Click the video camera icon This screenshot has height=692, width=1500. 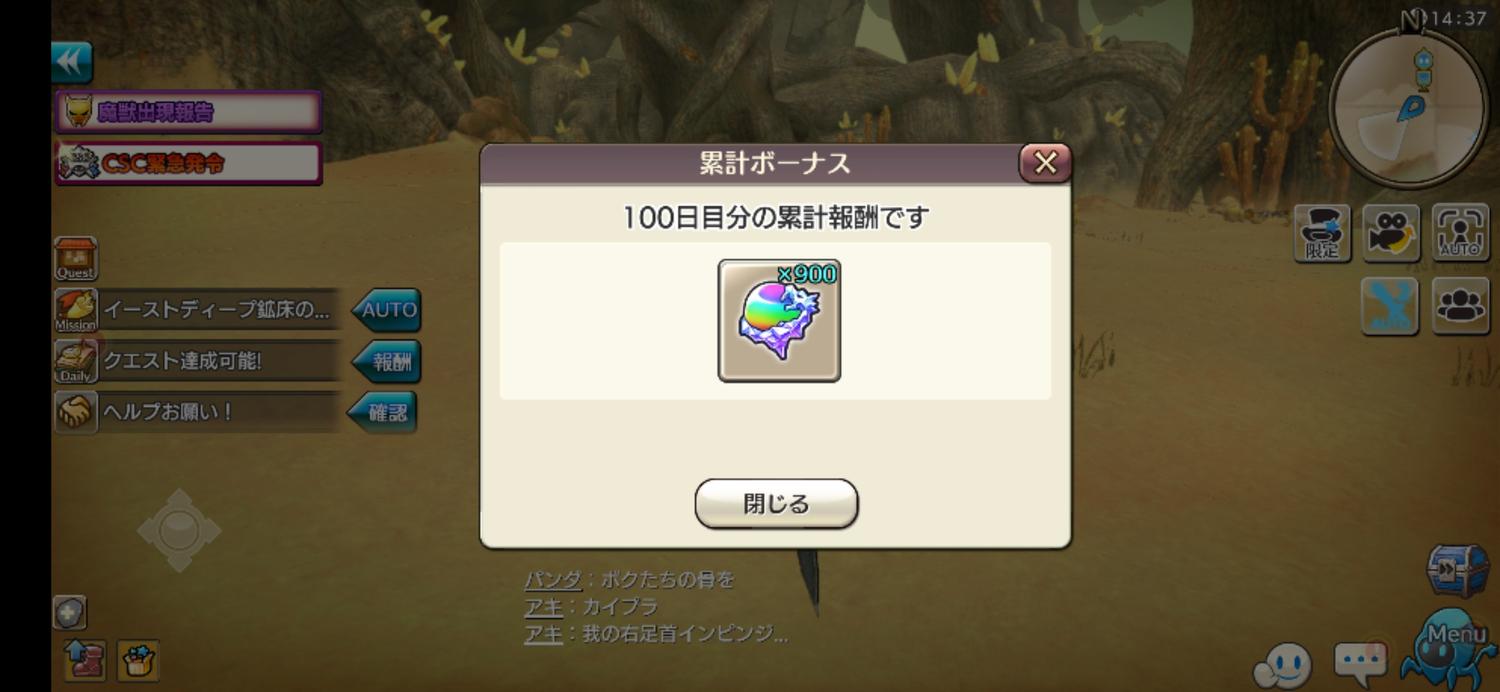[1391, 233]
